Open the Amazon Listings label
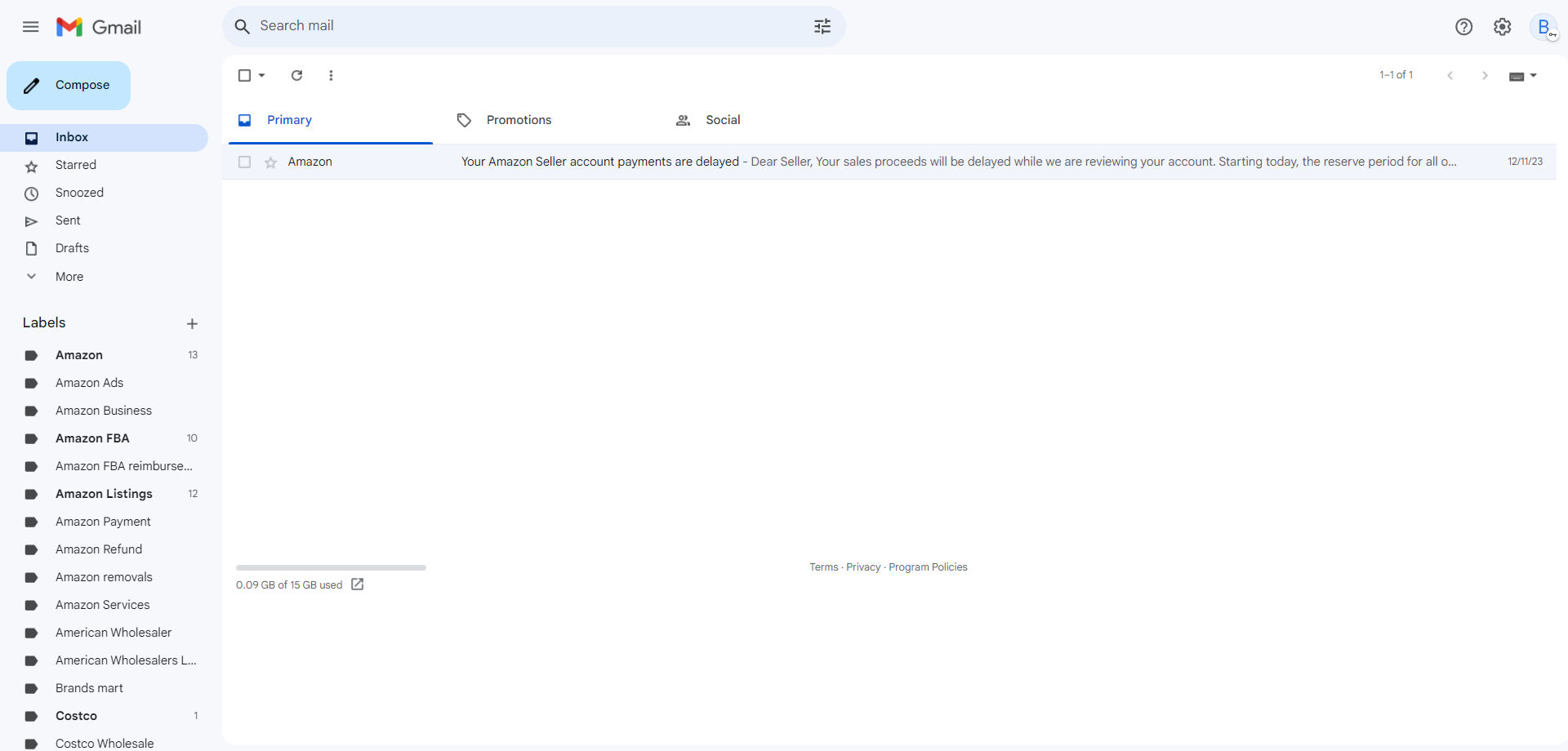Screen dimensions: 1568x751 click(104, 494)
